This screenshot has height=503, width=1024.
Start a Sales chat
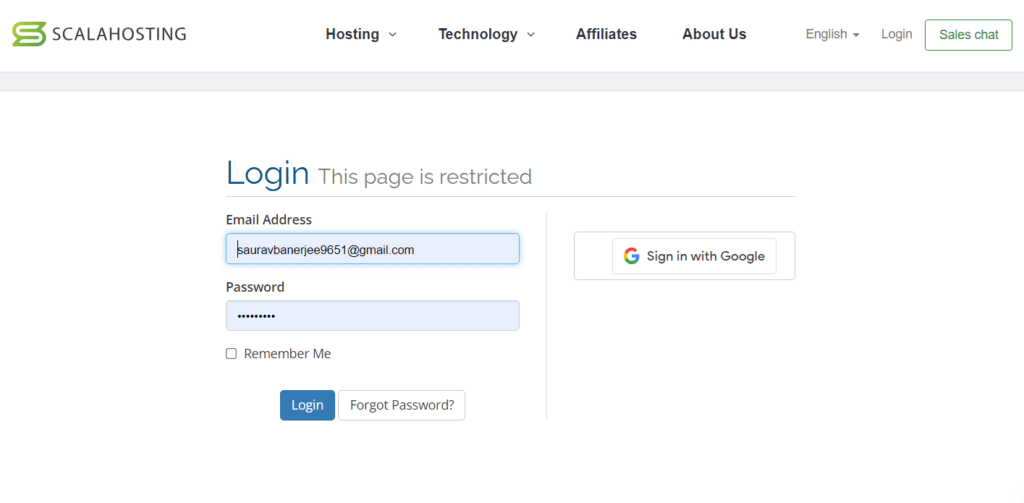pos(968,35)
